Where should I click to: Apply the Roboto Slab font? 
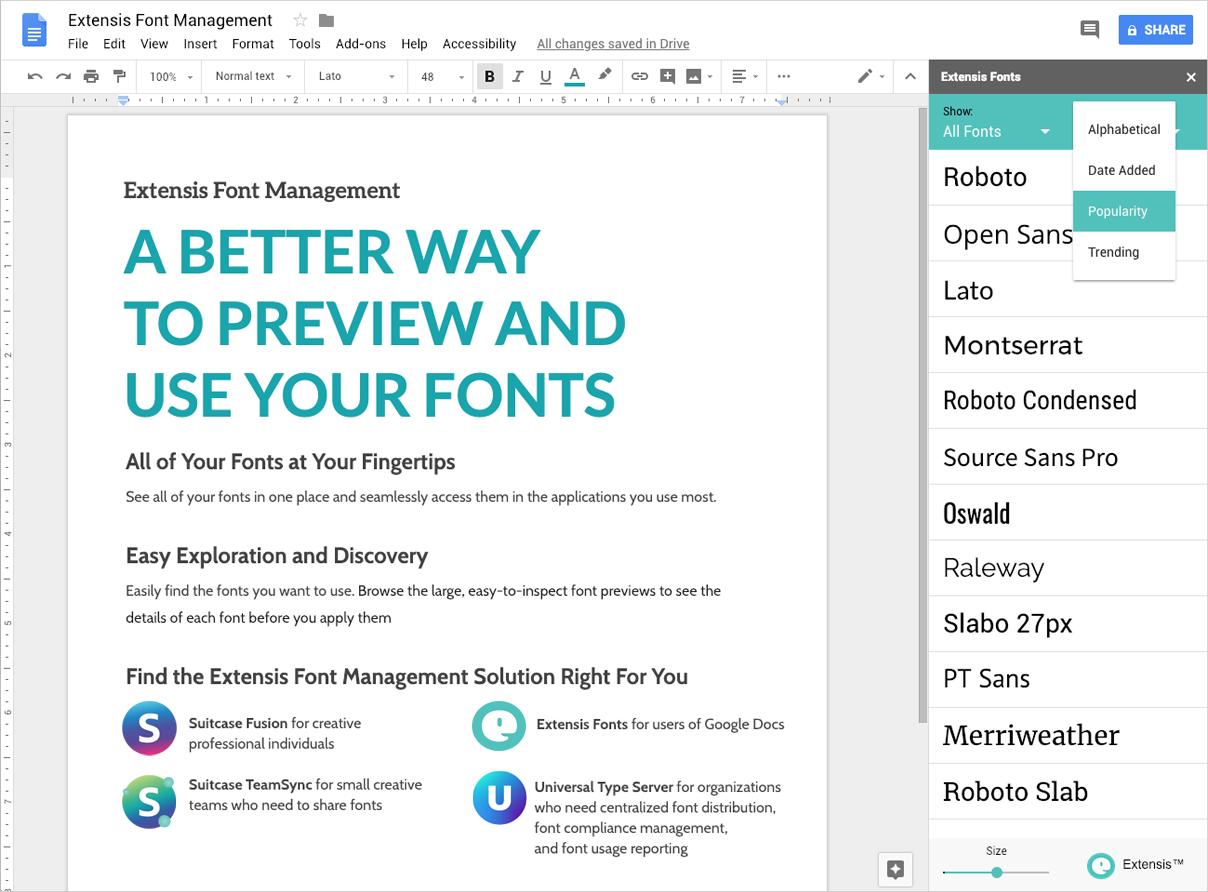pyautogui.click(x=1068, y=791)
